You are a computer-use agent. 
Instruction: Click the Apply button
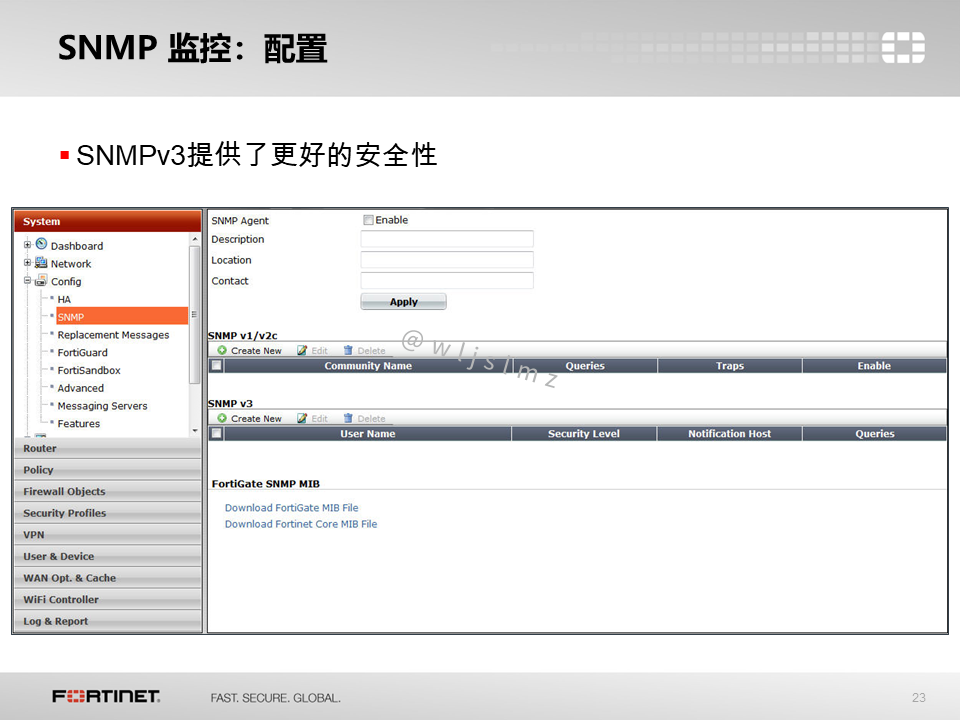pos(403,302)
